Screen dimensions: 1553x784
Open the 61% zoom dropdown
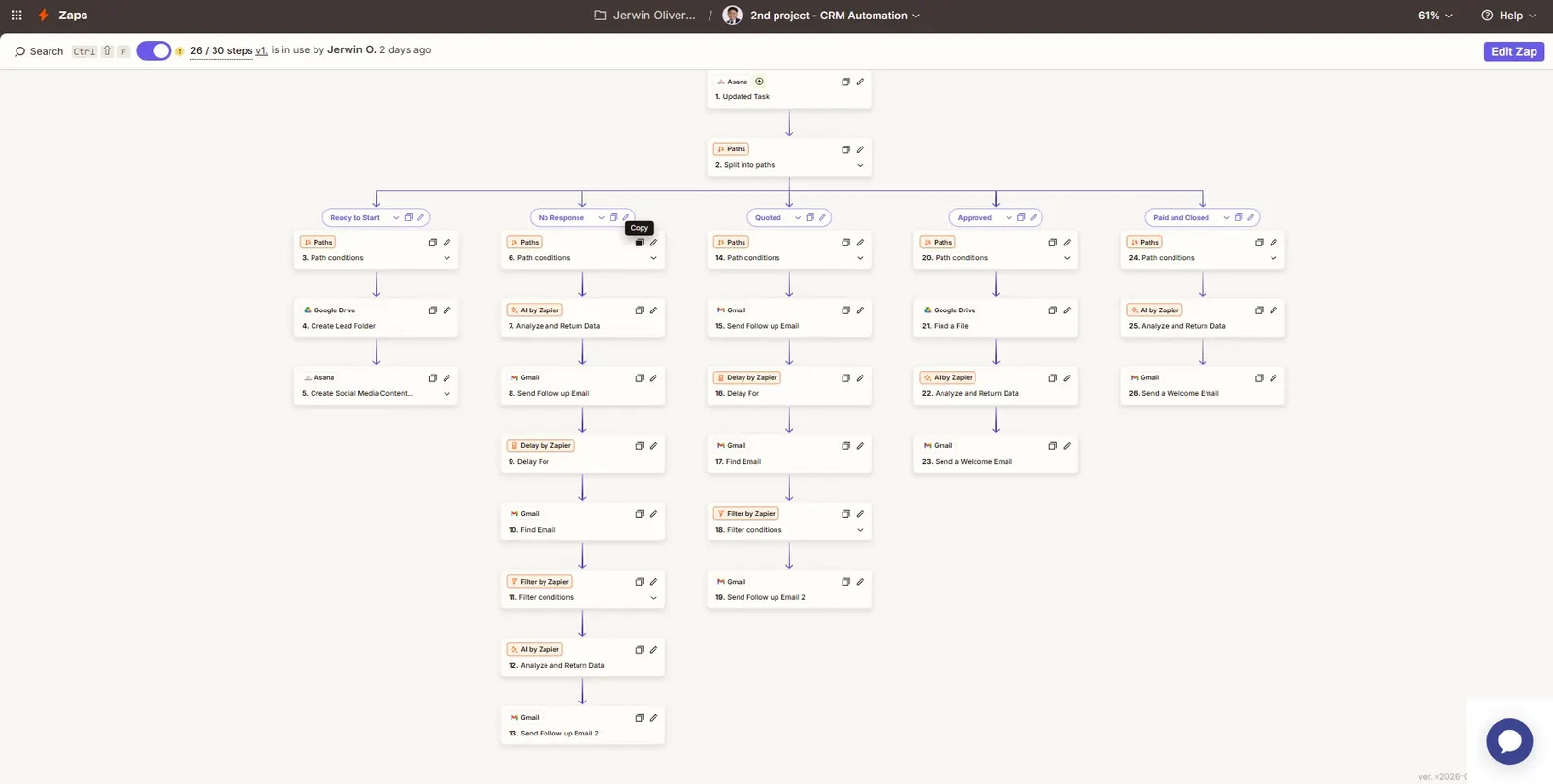tap(1436, 16)
